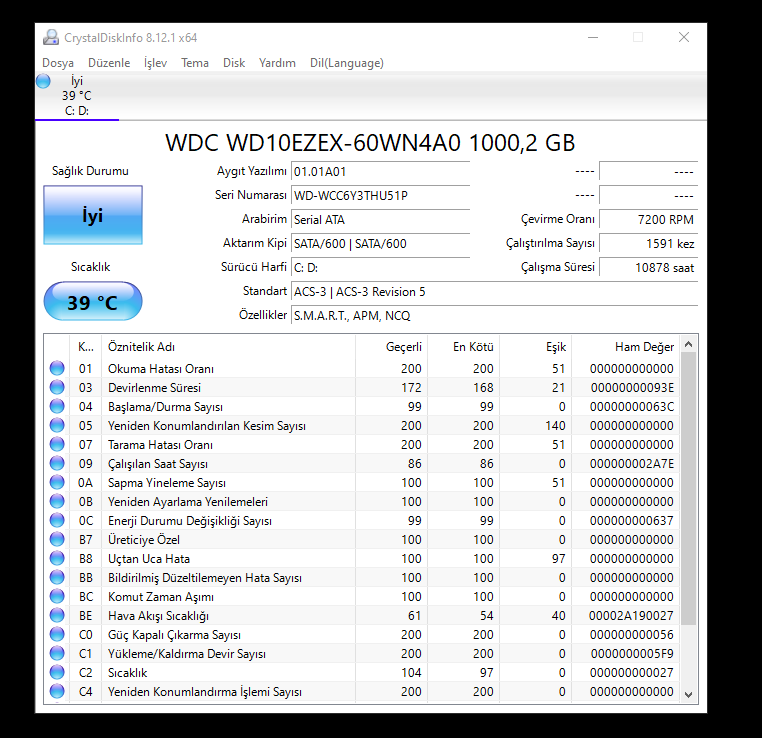Click the Serial ATA interface field

click(381, 220)
